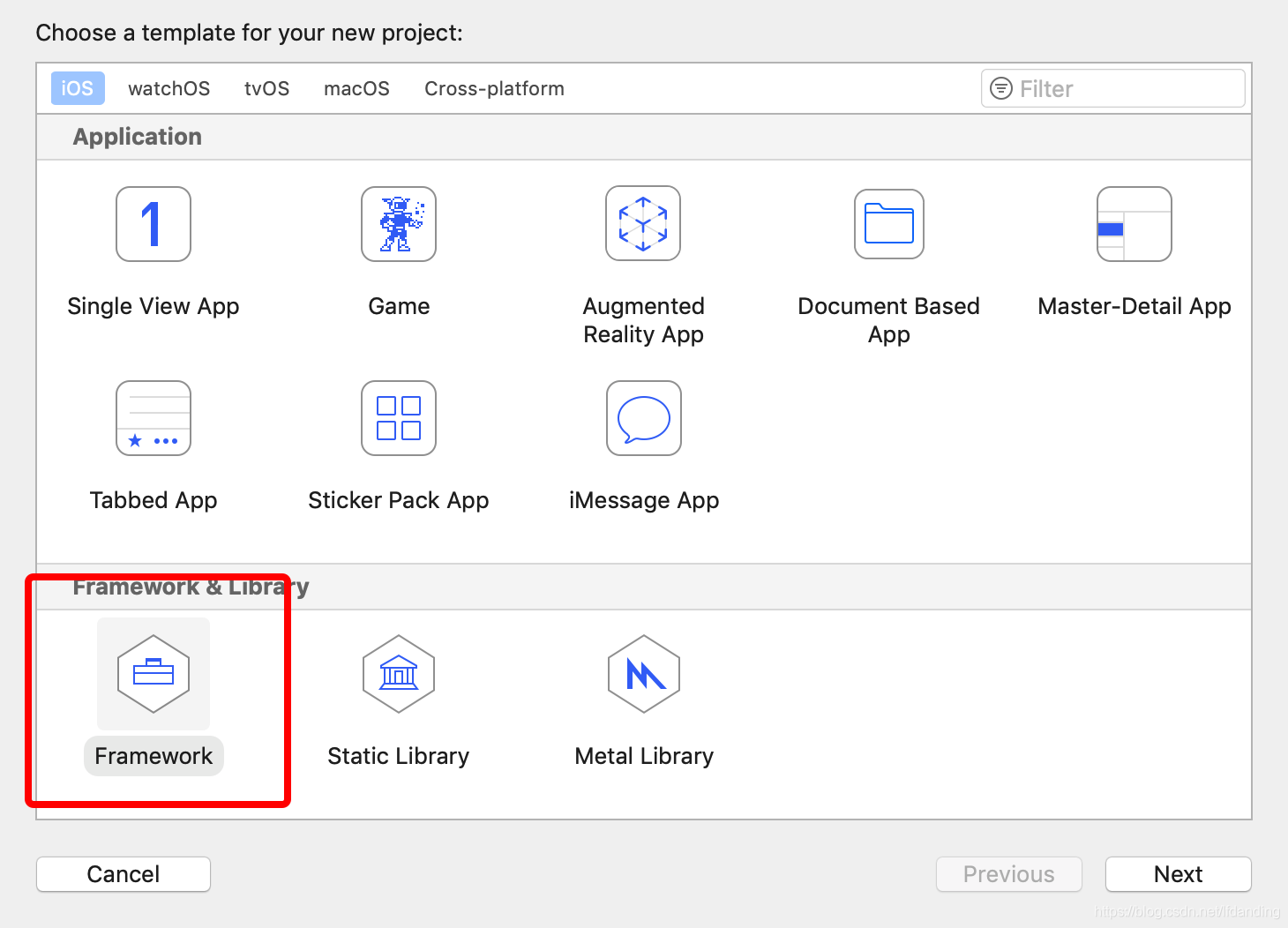Viewport: 1288px width, 928px height.
Task: Select the Sticker Pack App icon
Action: [399, 418]
